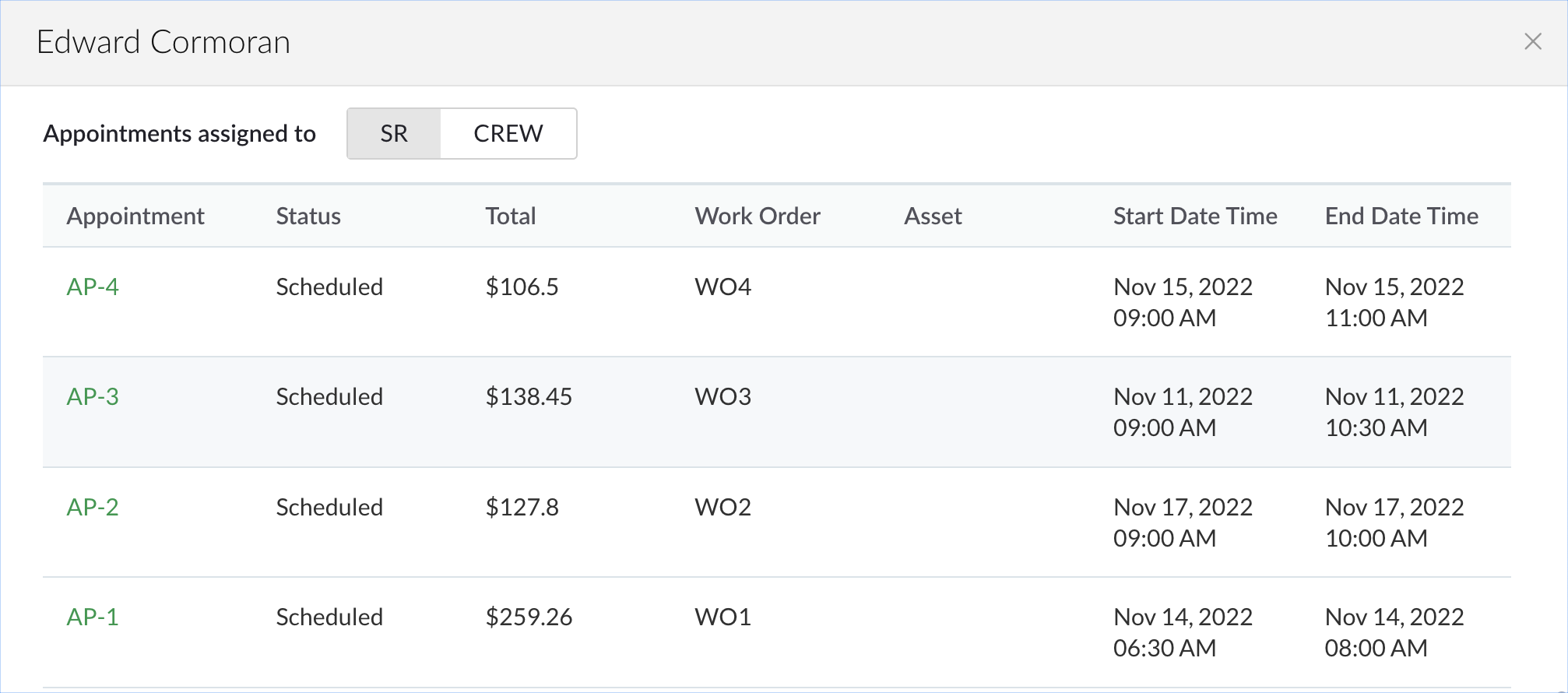Image resolution: width=1568 pixels, height=693 pixels.
Task: Switch appointments view to CREW
Action: tap(508, 134)
